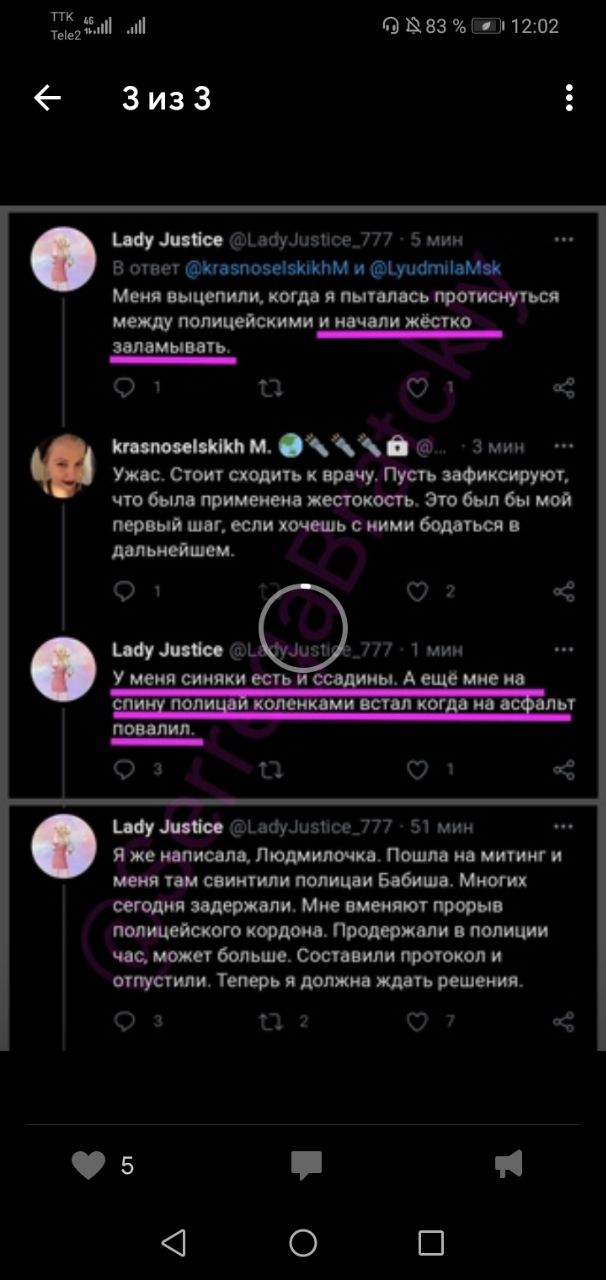Tap the Android recent apps square button
Image resolution: width=606 pixels, height=1280 pixels.
pos(431,1243)
